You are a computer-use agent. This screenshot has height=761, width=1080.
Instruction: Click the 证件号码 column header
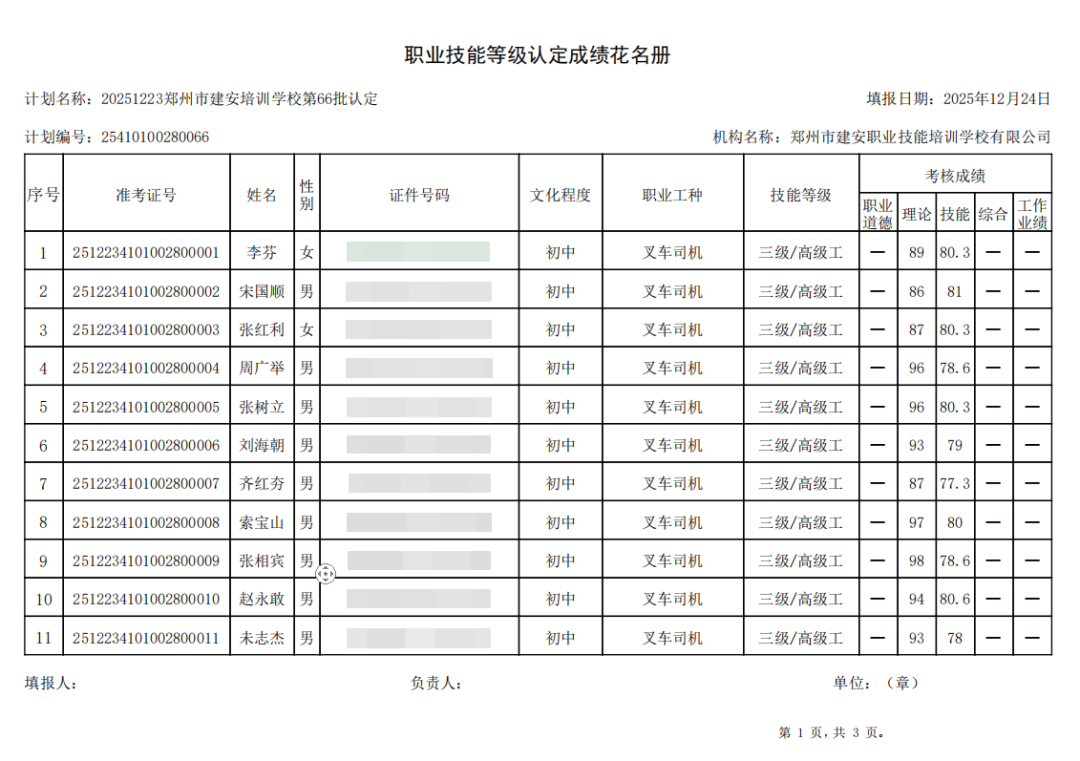(419, 194)
